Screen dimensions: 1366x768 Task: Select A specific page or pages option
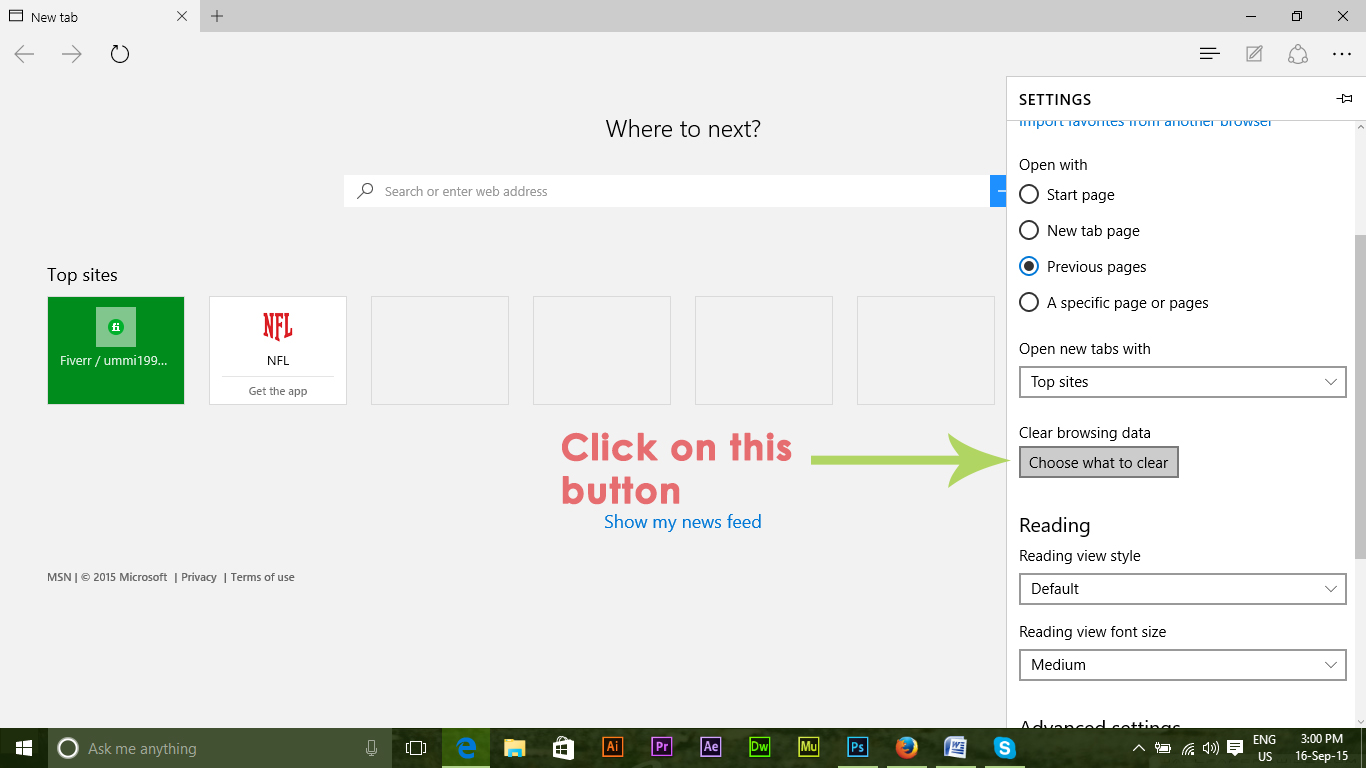point(1029,302)
